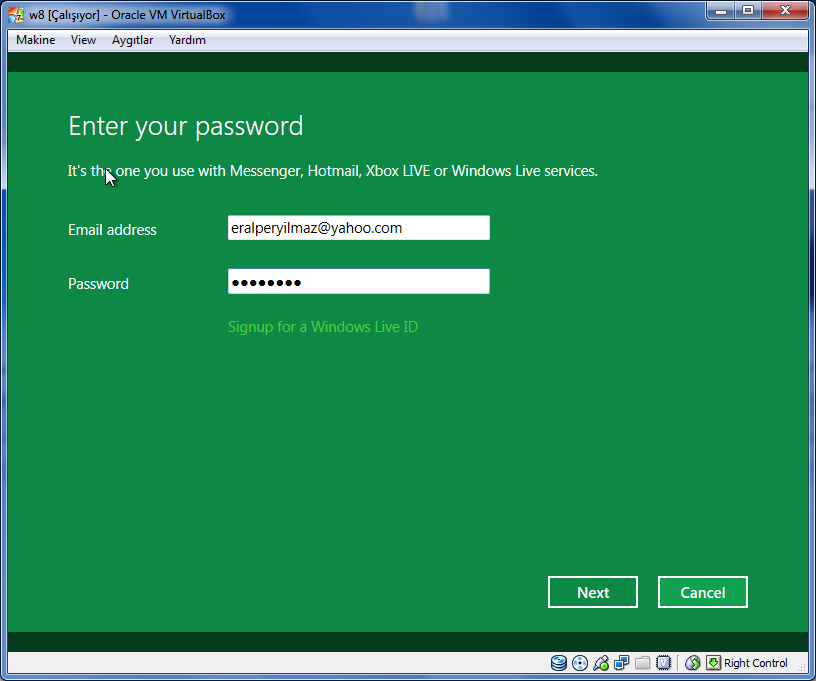Focus the Email address input field
Screen dimensions: 816x681
359,228
